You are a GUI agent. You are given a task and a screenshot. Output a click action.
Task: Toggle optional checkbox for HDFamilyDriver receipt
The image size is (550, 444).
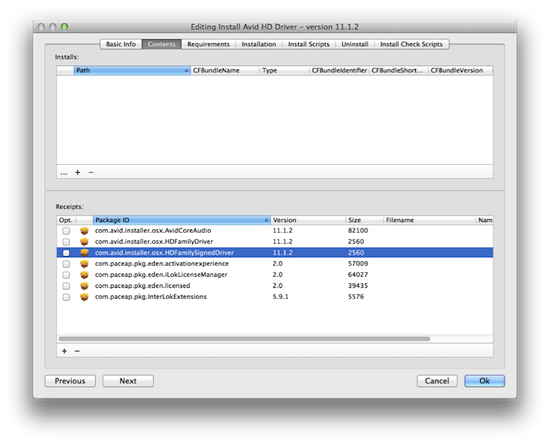(x=66, y=242)
